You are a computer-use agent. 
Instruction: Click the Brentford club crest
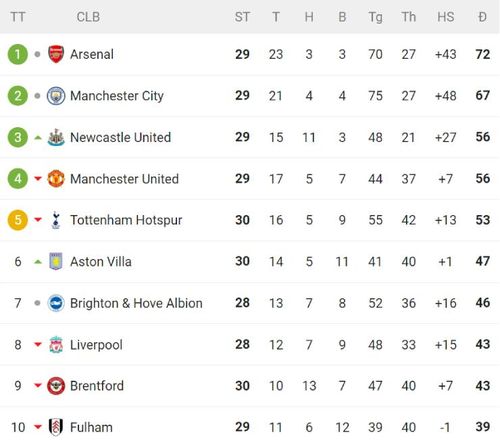56,386
